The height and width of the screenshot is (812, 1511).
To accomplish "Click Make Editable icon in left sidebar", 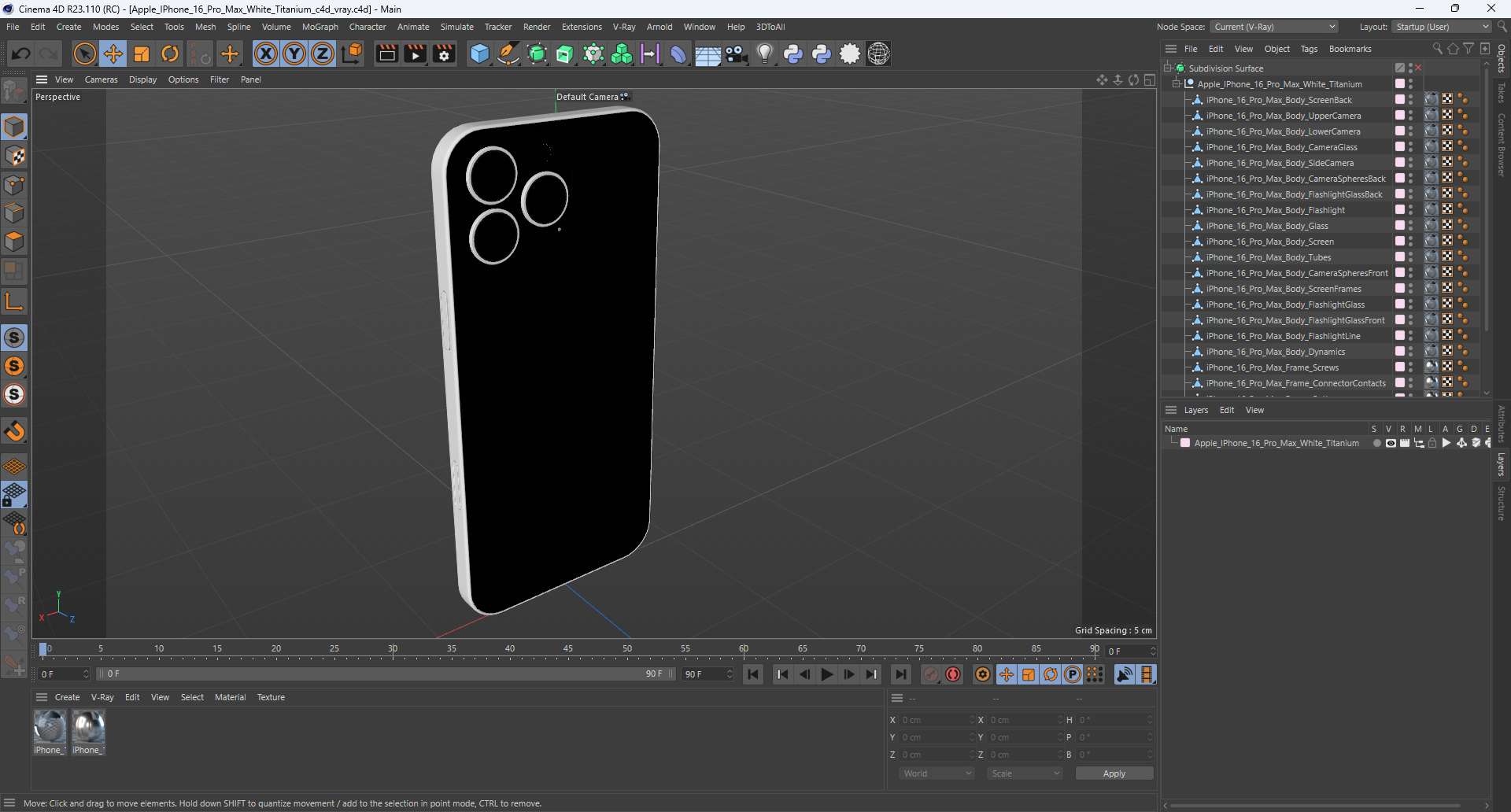I will 14,91.
